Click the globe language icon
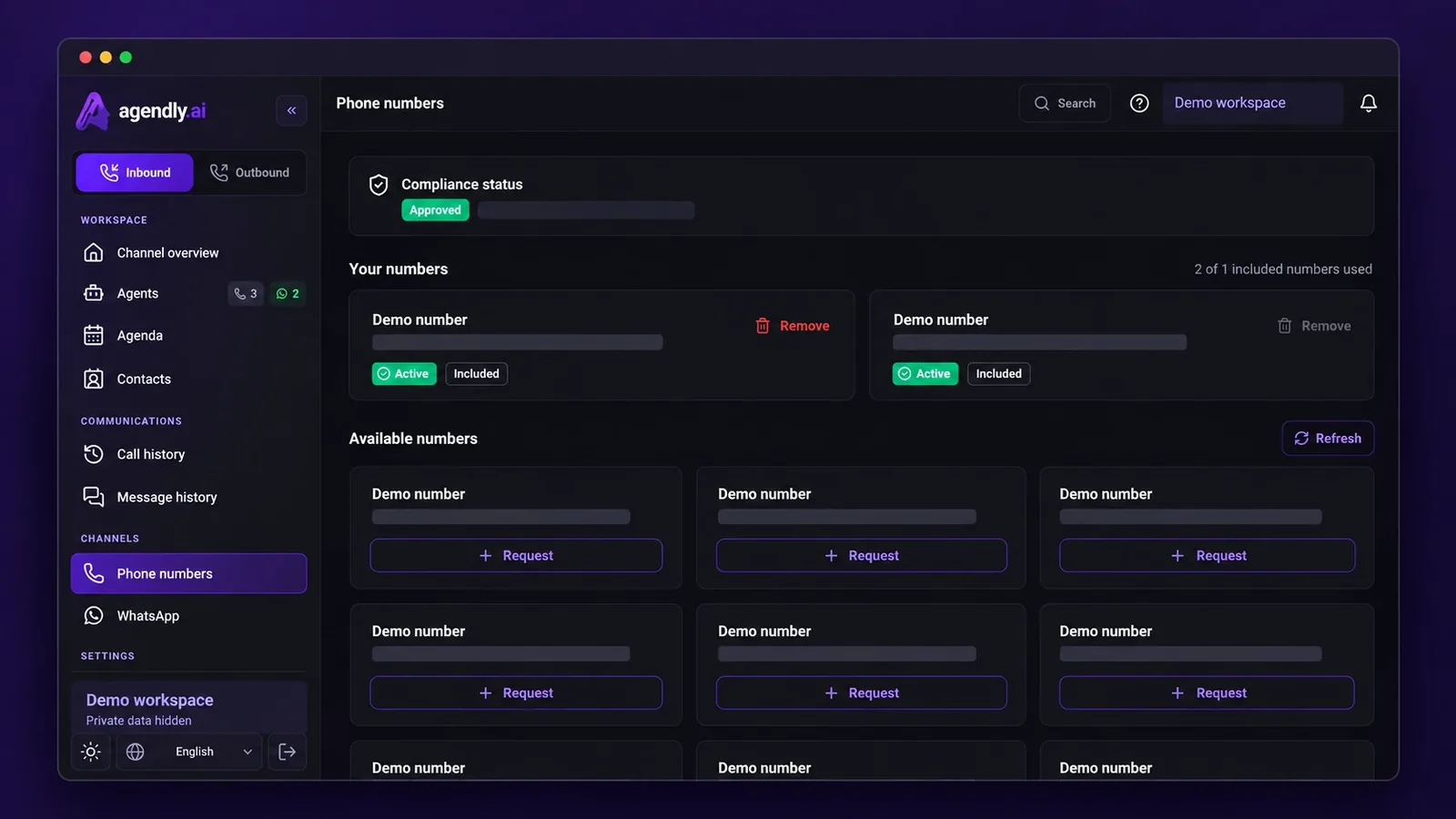1456x819 pixels. click(x=135, y=752)
